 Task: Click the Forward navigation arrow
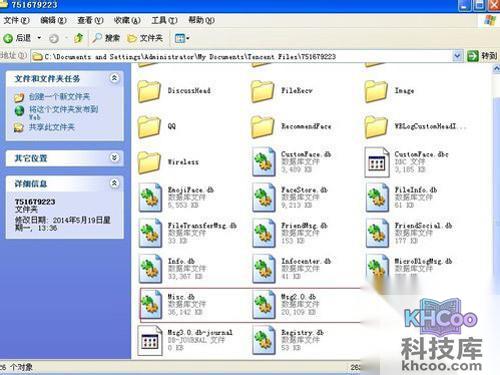point(54,39)
